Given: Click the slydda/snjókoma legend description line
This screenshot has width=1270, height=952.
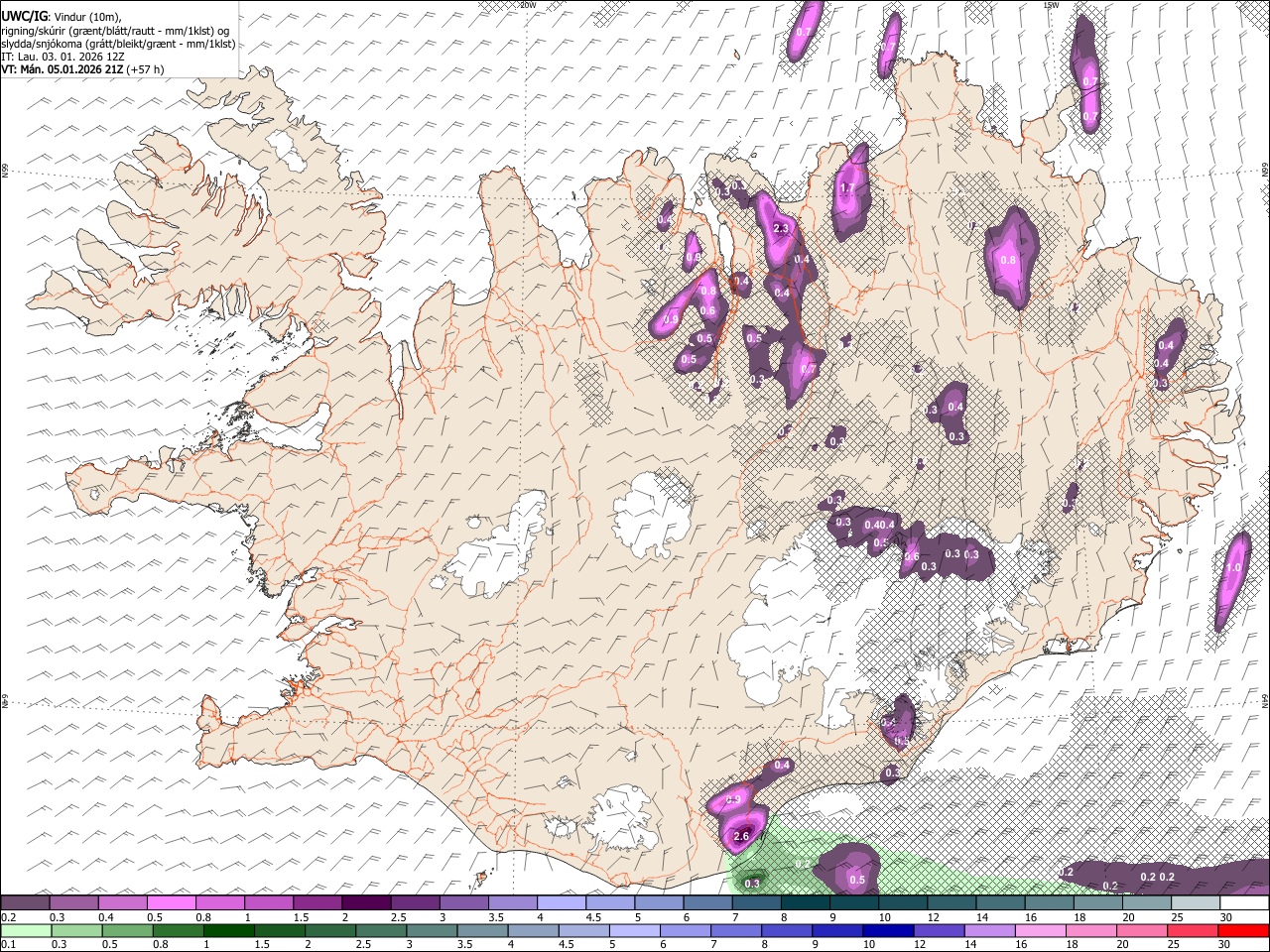Looking at the screenshot, I should pyautogui.click(x=118, y=44).
